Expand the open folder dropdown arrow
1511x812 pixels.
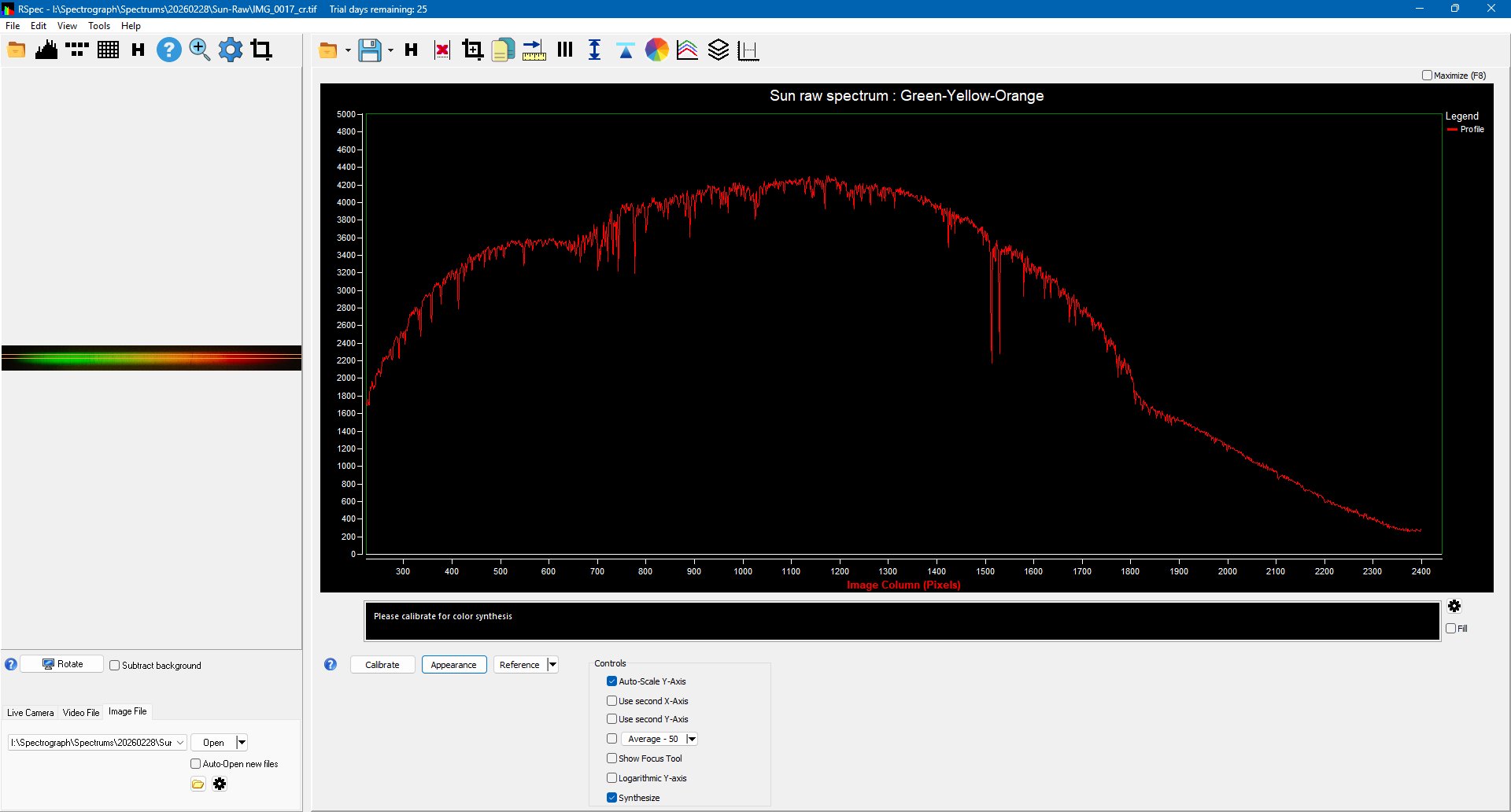tap(348, 51)
